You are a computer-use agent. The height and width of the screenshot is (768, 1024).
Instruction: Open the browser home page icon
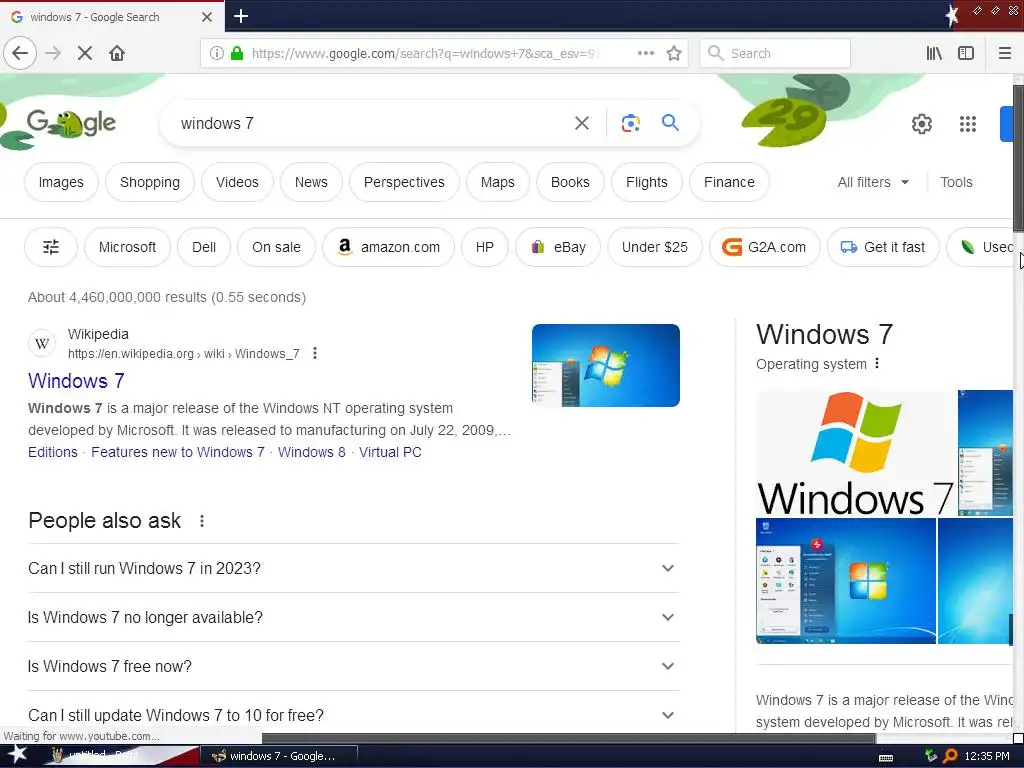coord(117,53)
